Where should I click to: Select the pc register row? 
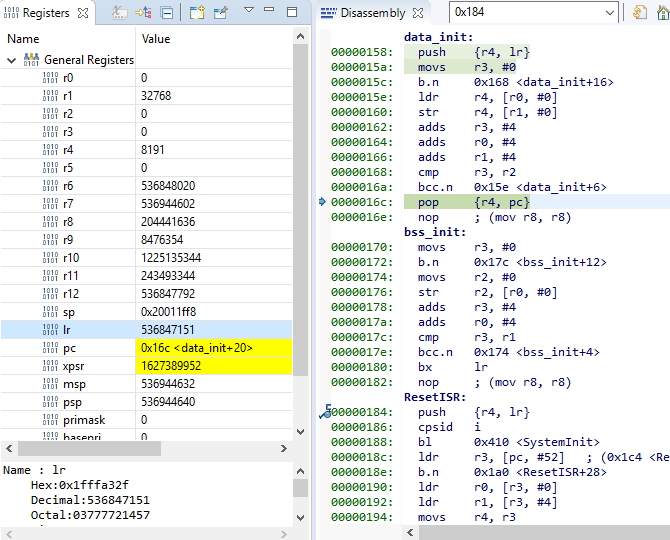click(x=146, y=348)
